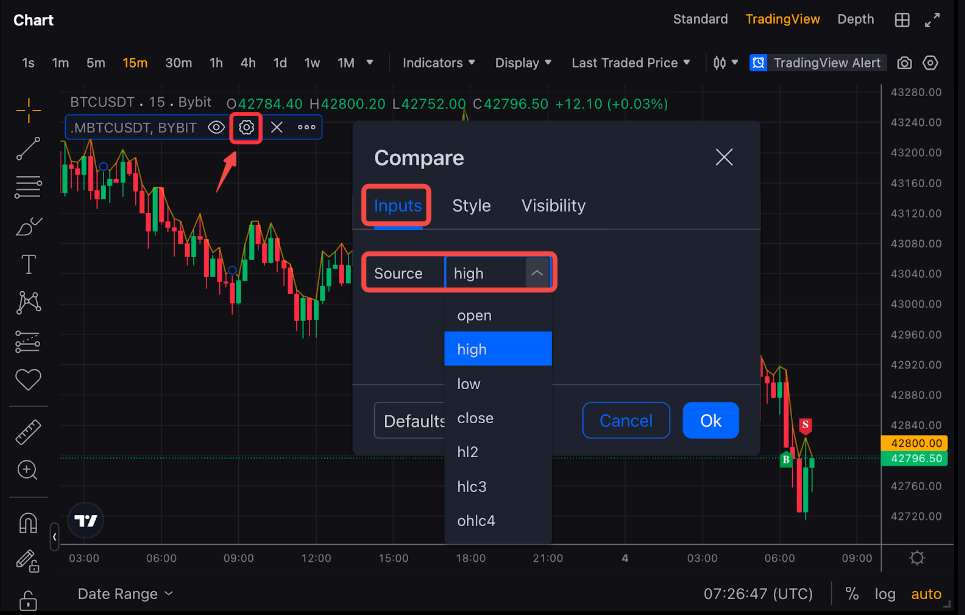The width and height of the screenshot is (965, 615).
Task: Open the Last Traded Price dropdown
Action: 630,63
